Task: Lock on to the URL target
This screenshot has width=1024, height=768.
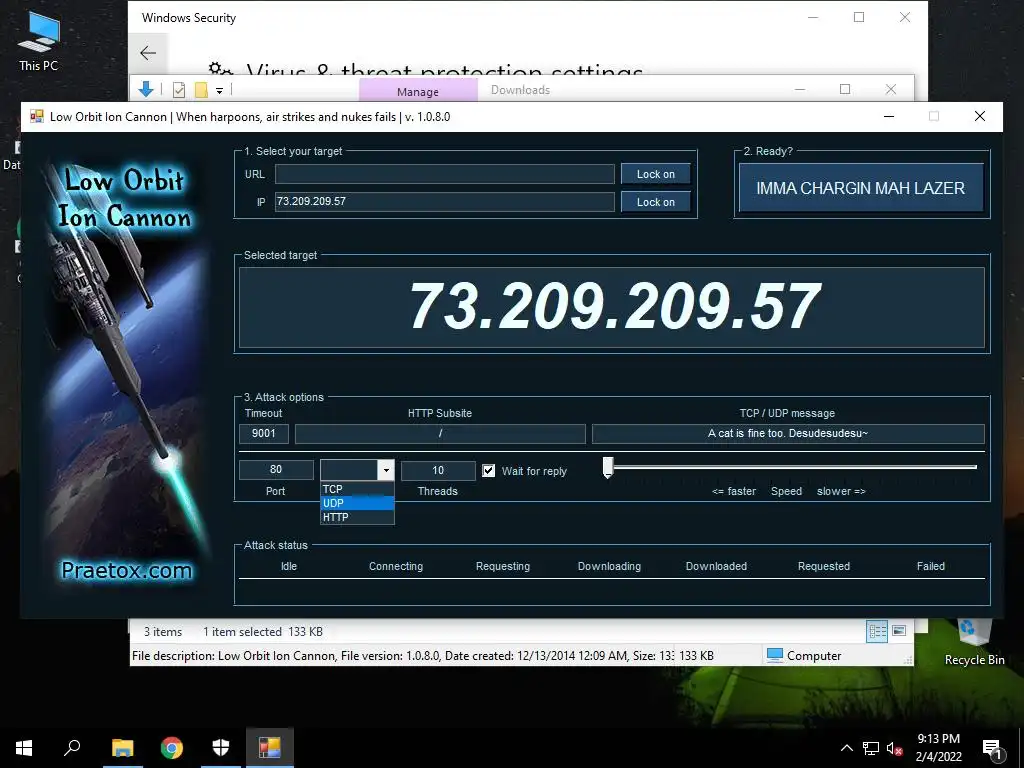Action: (656, 174)
